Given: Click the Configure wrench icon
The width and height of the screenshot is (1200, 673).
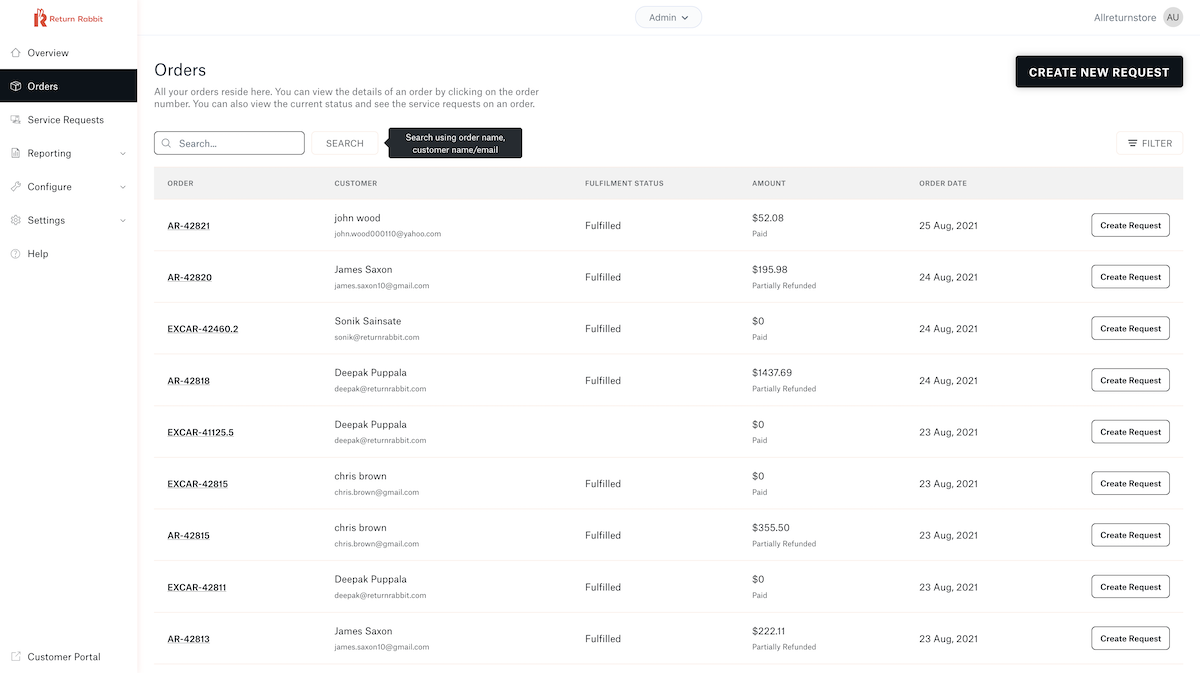Looking at the screenshot, I should click(x=16, y=187).
